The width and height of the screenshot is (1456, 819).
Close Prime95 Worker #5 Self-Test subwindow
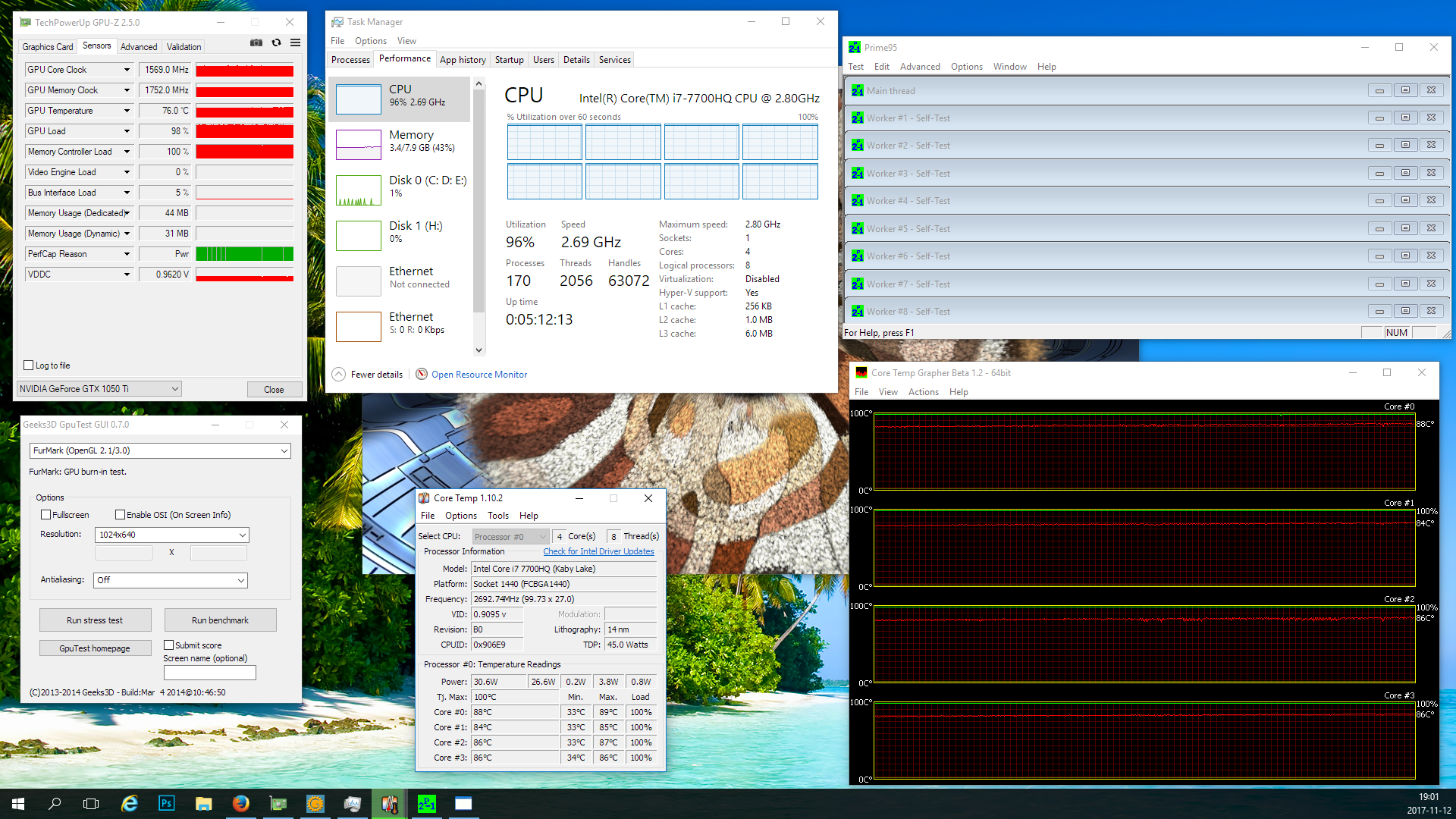click(x=1431, y=228)
